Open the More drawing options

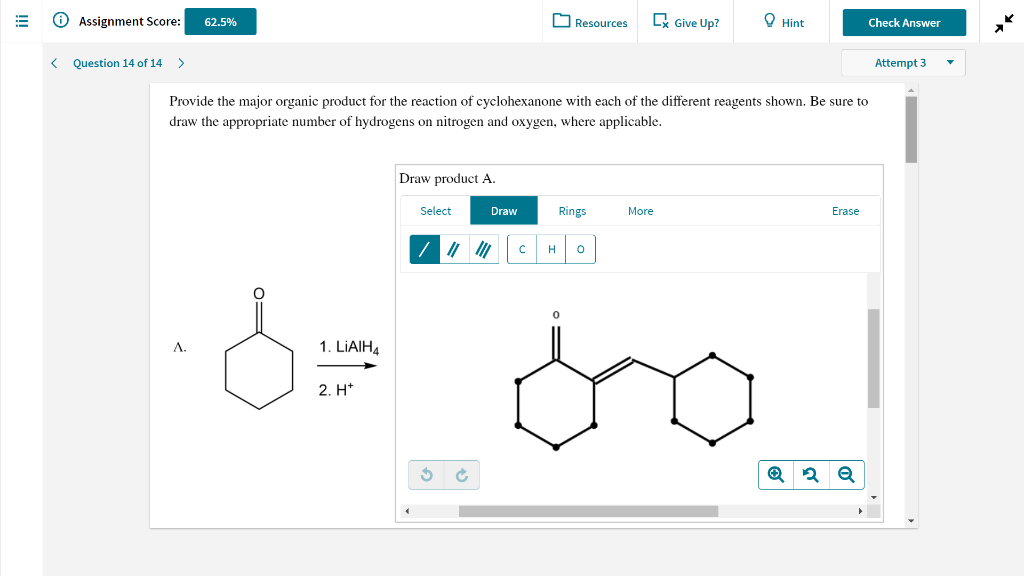coord(640,211)
